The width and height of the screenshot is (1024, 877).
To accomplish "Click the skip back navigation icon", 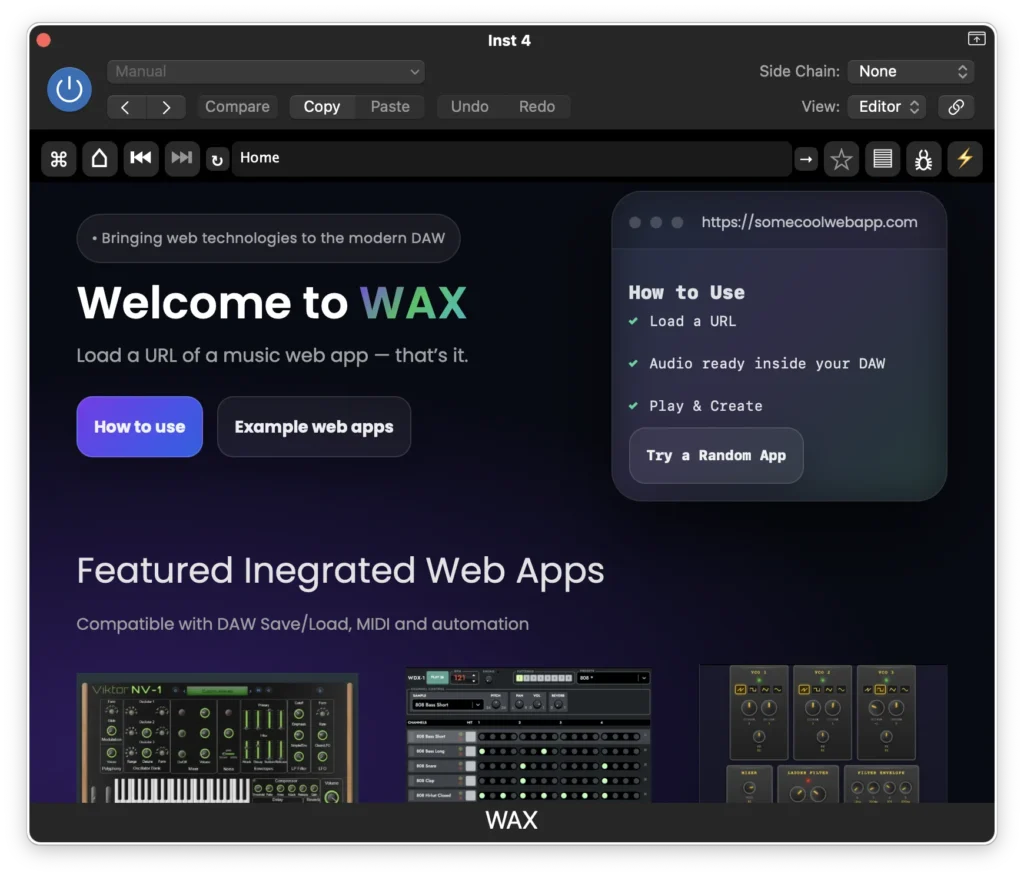I will coord(141,158).
